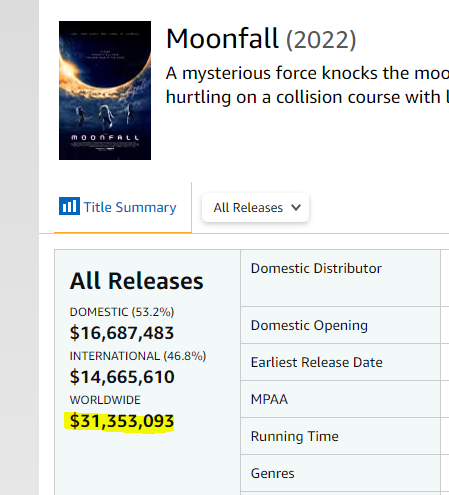Viewport: 449px width, 495px height.
Task: Open the Moonfall movie poster thumbnail
Action: (105, 90)
